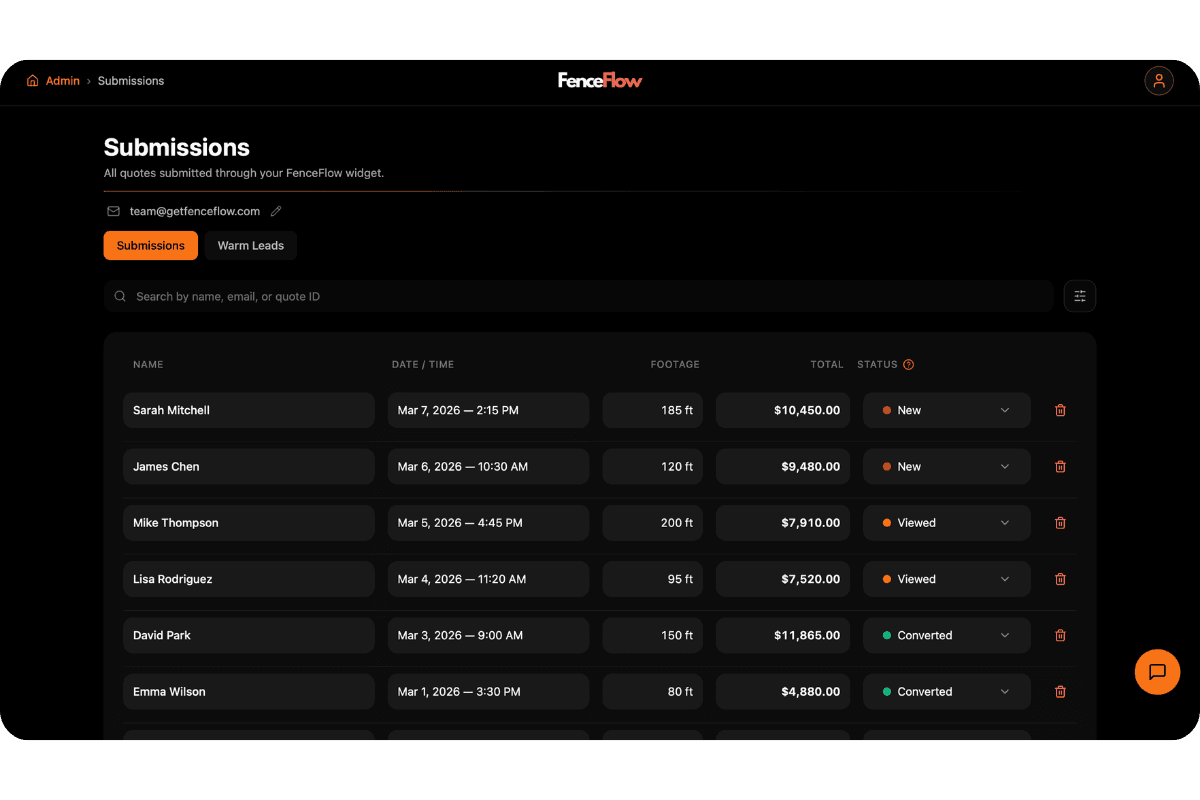The width and height of the screenshot is (1200, 800).
Task: Click inside the search input field
Action: (x=500, y=296)
